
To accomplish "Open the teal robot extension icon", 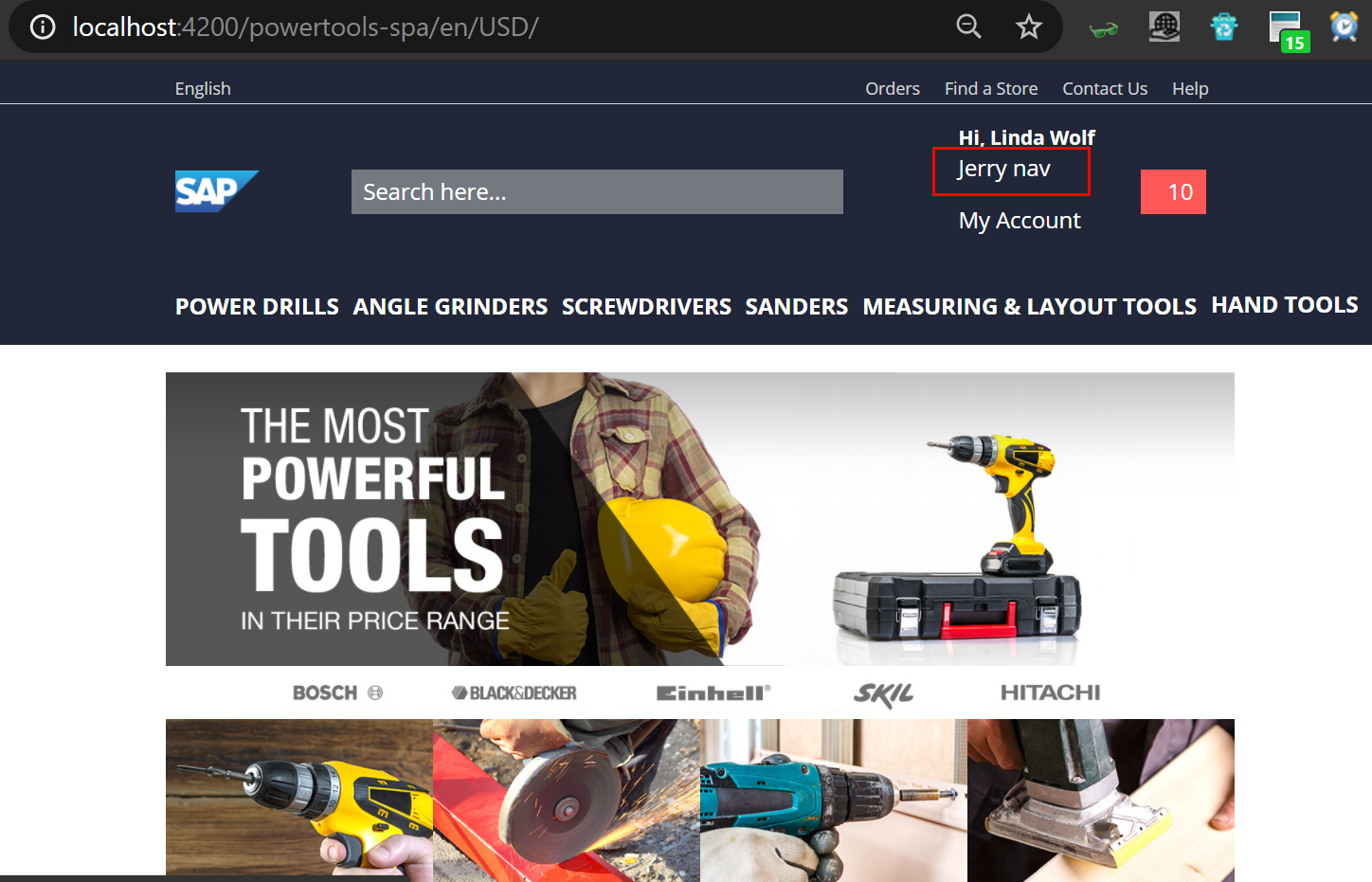I will 1224,27.
